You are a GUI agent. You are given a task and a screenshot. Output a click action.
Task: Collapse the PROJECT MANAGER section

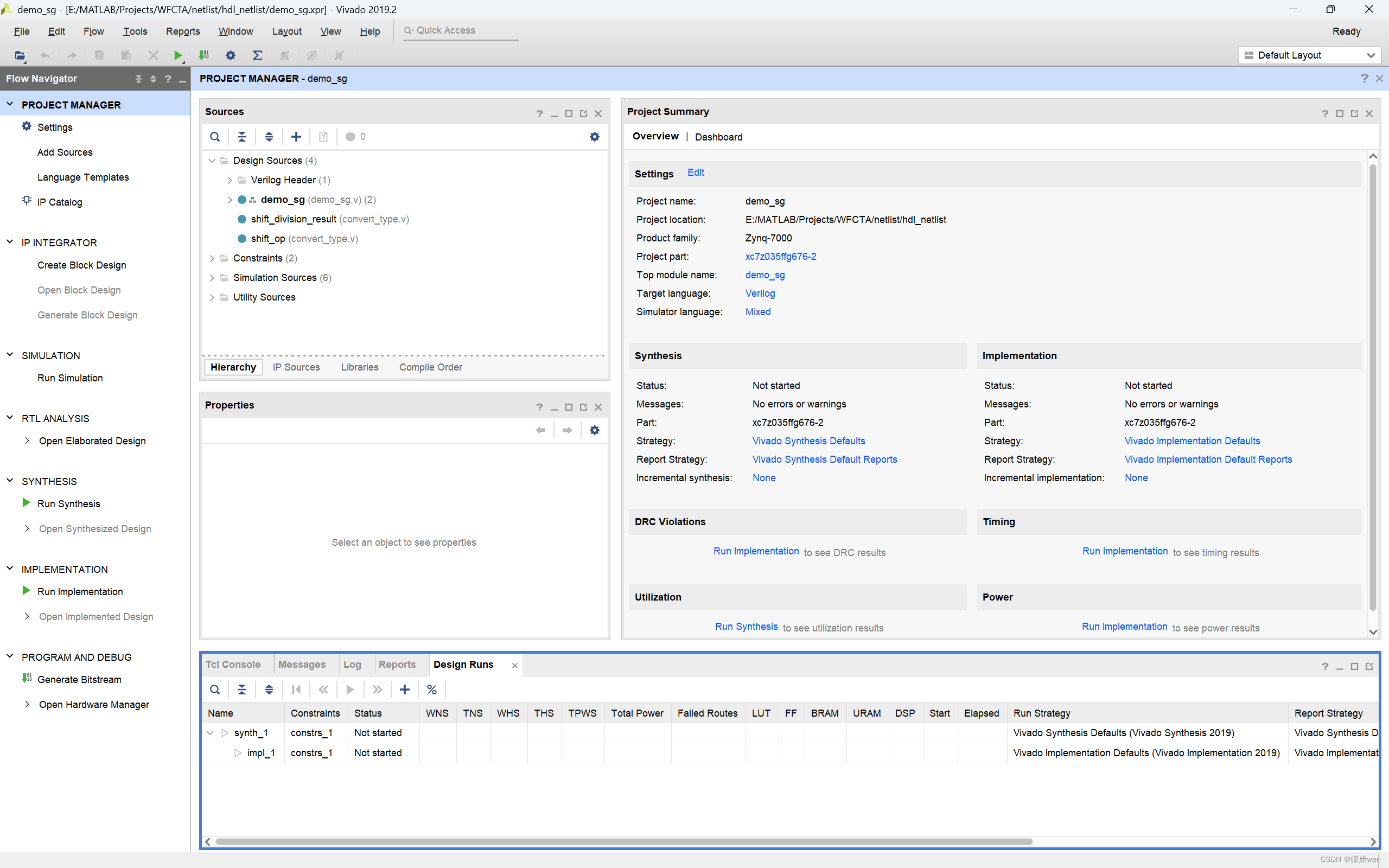[10, 105]
